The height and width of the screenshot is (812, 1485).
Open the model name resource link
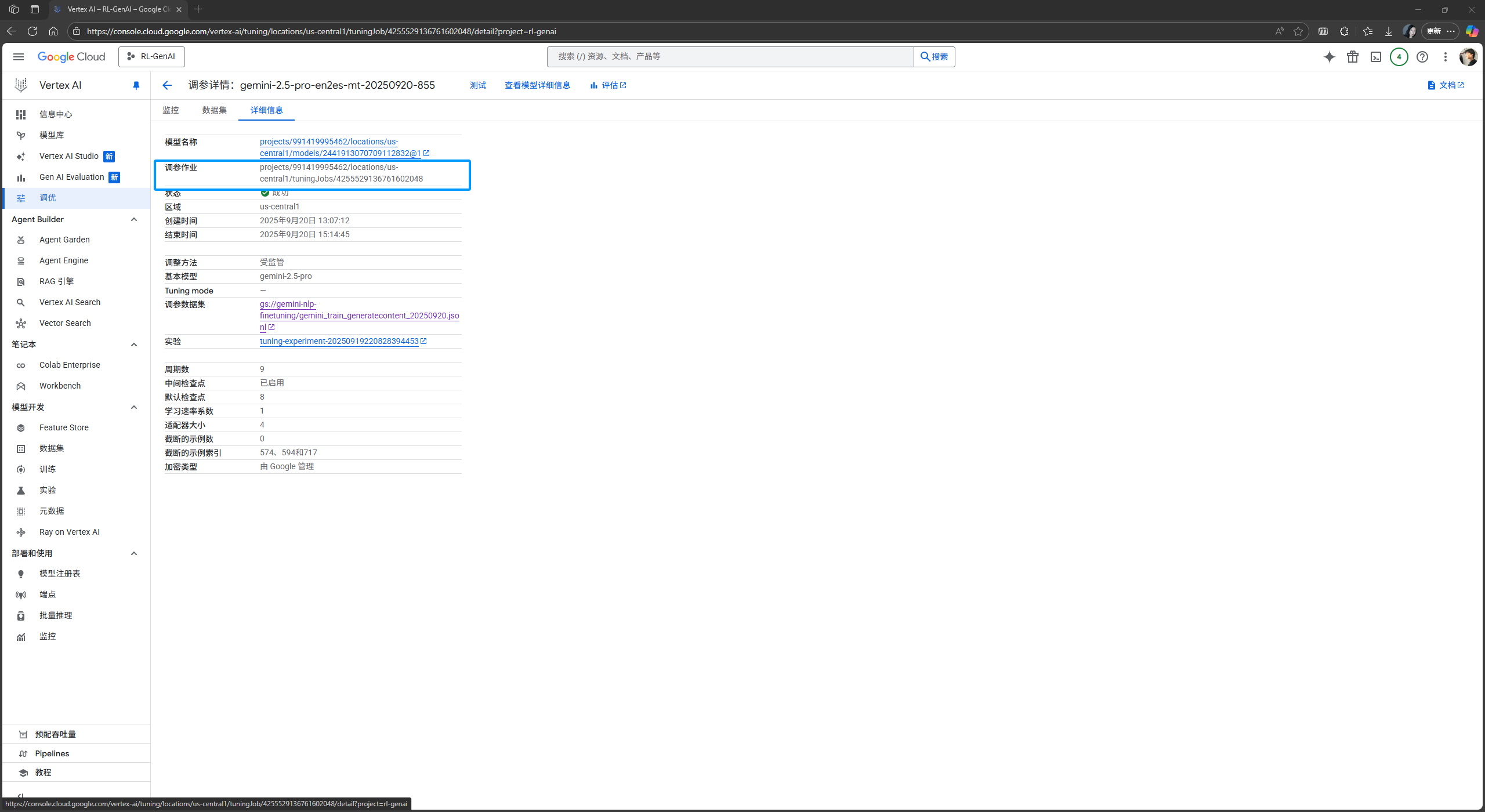pos(345,147)
